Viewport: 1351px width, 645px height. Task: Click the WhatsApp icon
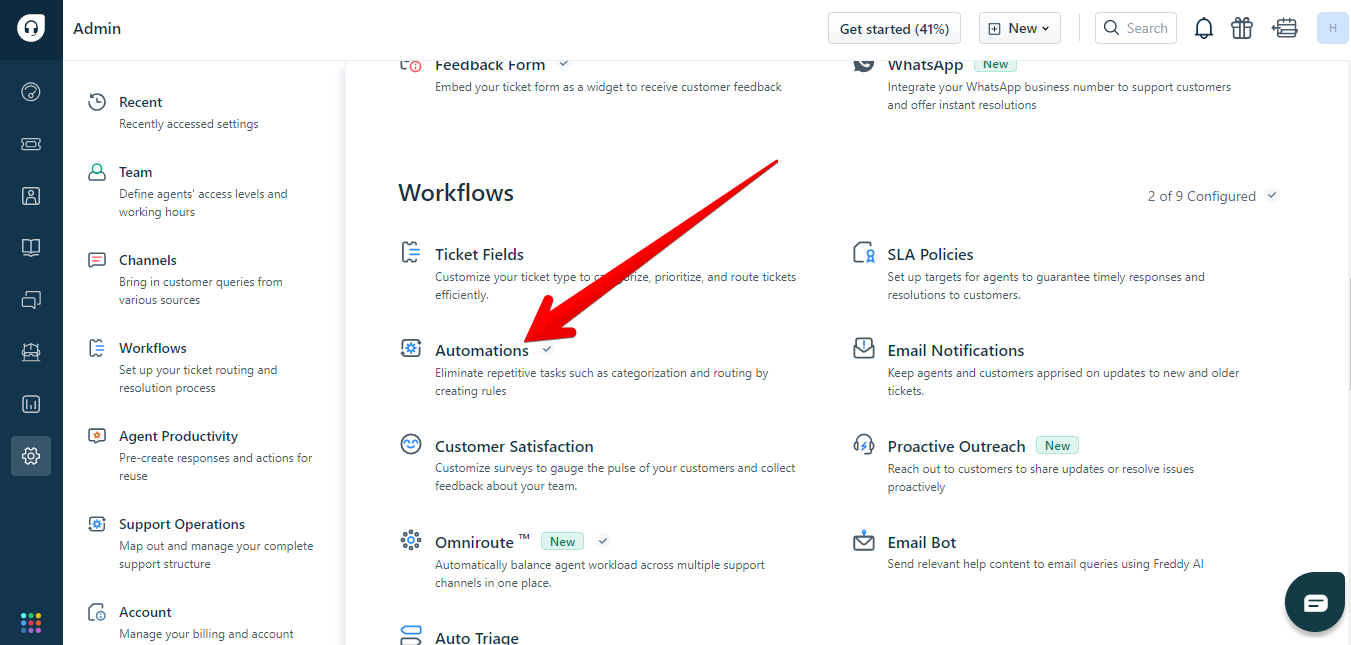tap(864, 64)
